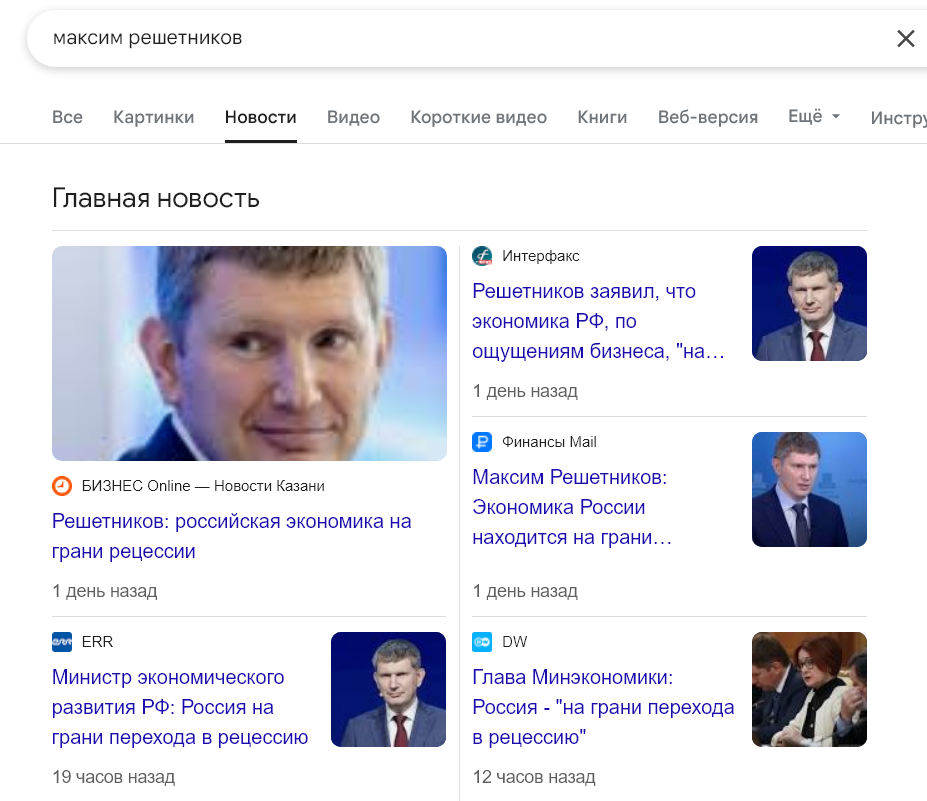The image size is (927, 801).
Task: Open the Интерфакс article headline link
Action: point(598,321)
